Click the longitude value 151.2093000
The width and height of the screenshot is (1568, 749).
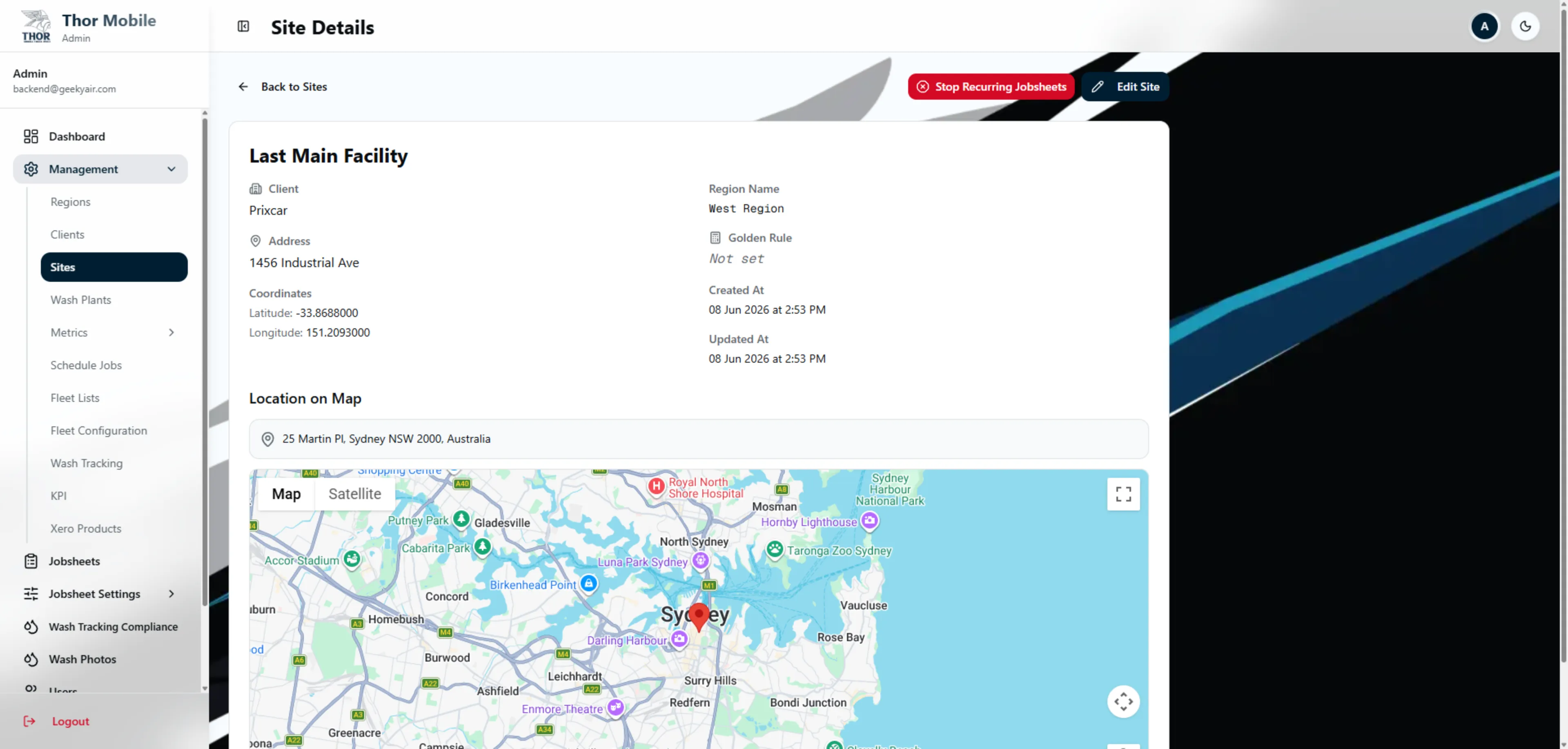tap(338, 332)
